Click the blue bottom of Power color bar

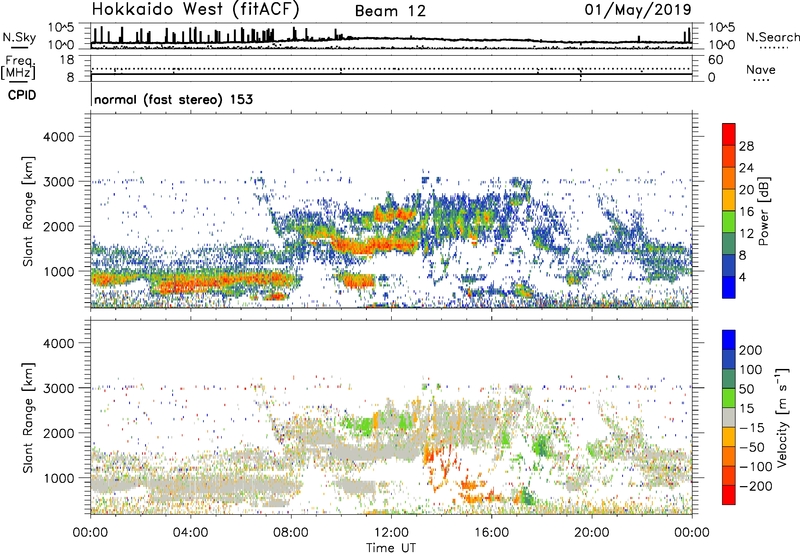tap(729, 287)
